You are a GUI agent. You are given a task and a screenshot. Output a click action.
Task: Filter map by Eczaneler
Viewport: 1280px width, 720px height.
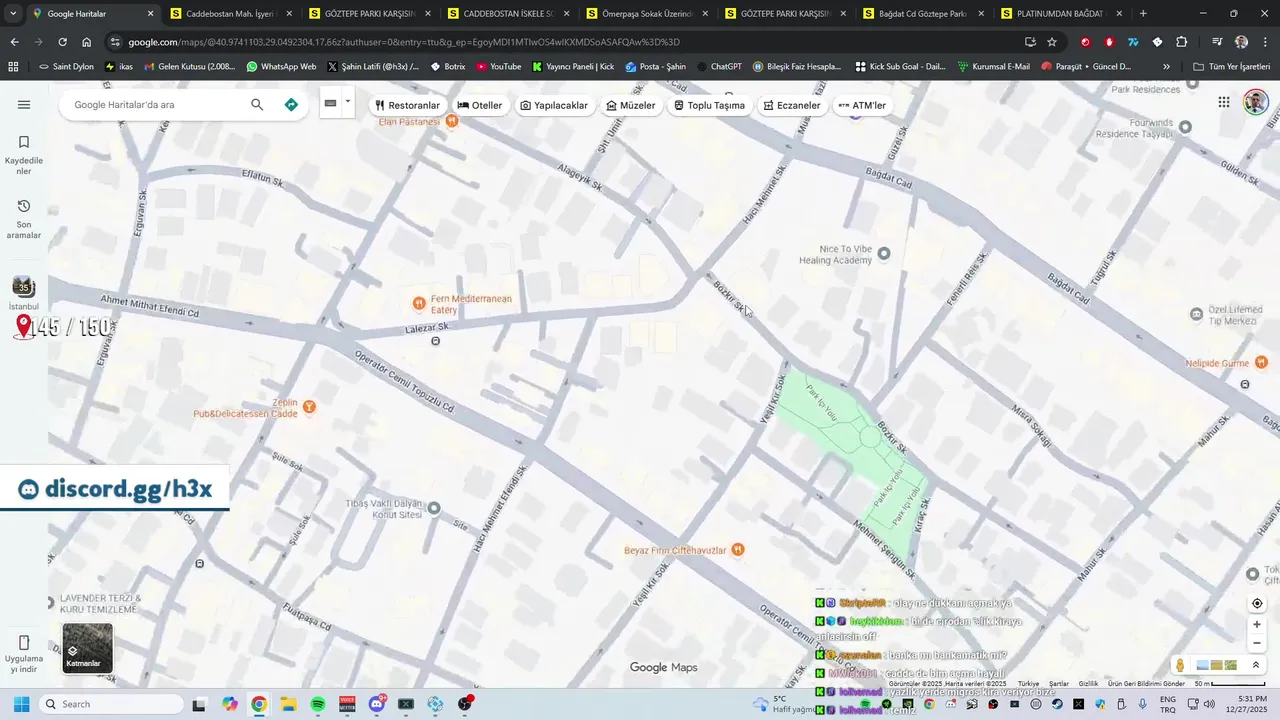(791, 105)
